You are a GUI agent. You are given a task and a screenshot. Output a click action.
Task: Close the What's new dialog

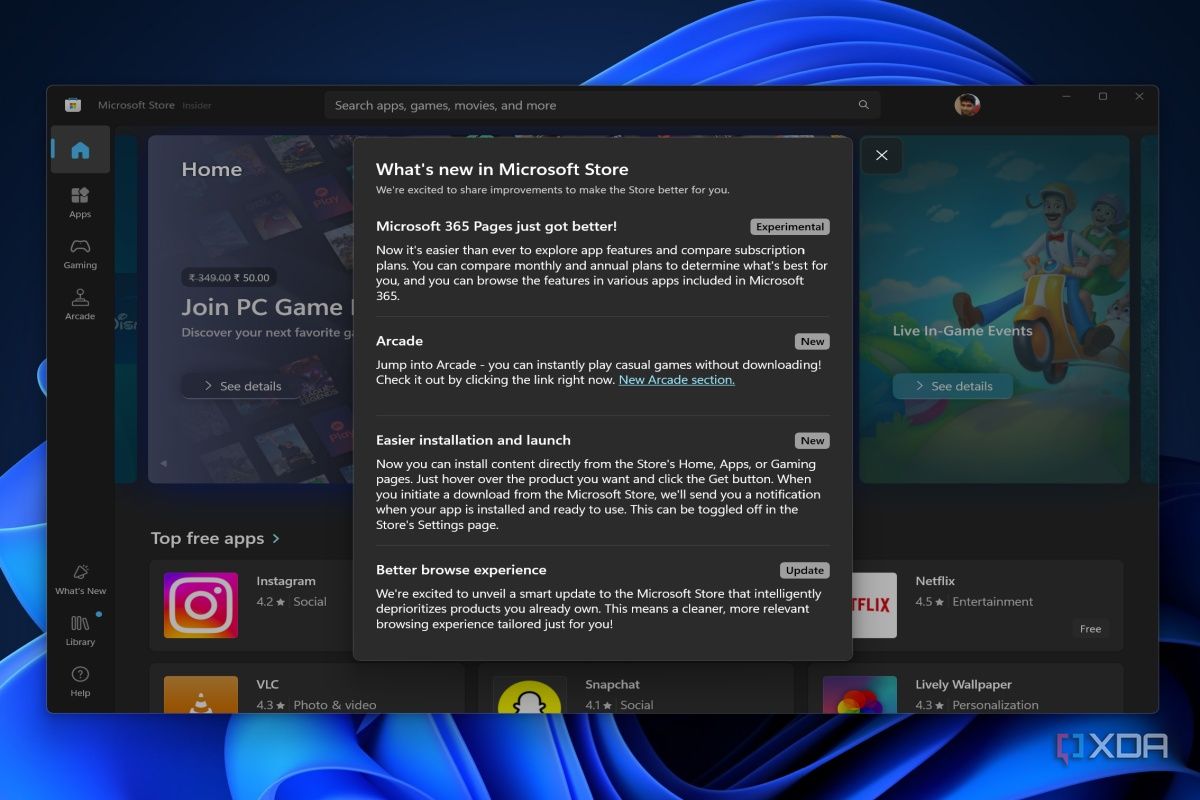click(x=881, y=155)
